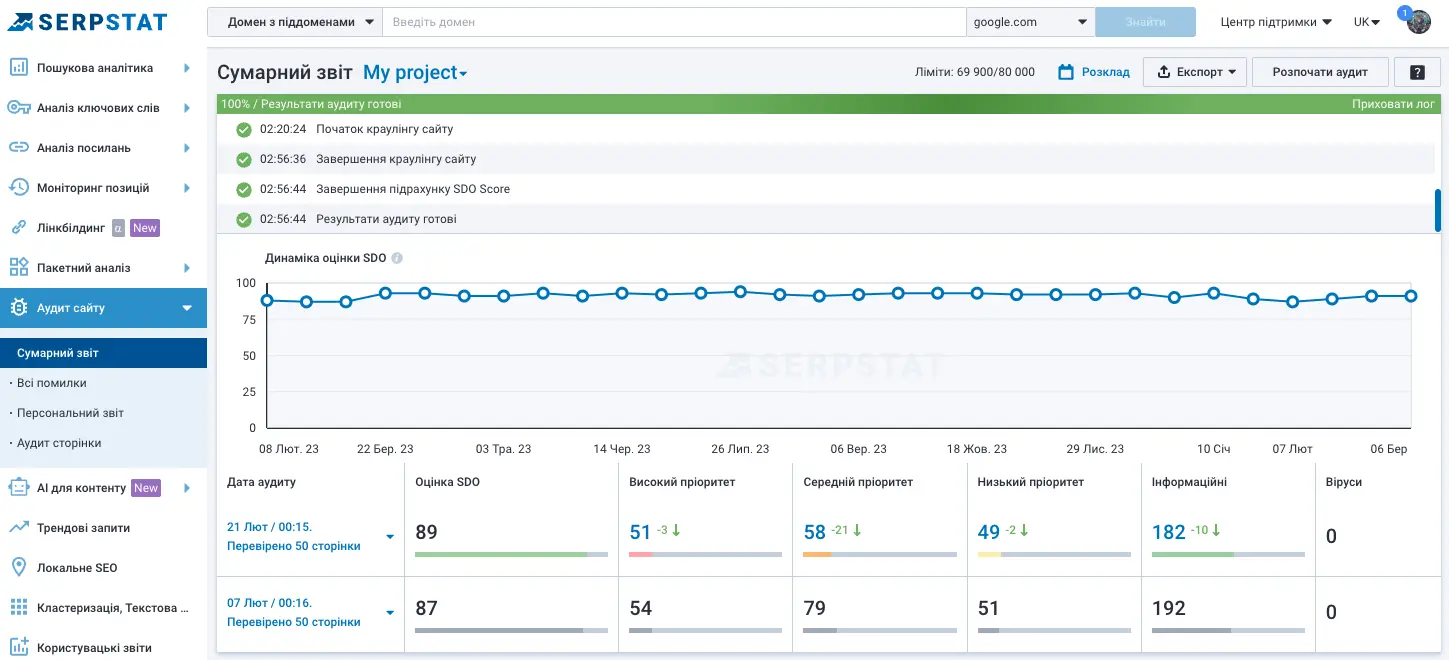The image size is (1449, 660).
Task: Open the user profile avatar
Action: (1419, 22)
